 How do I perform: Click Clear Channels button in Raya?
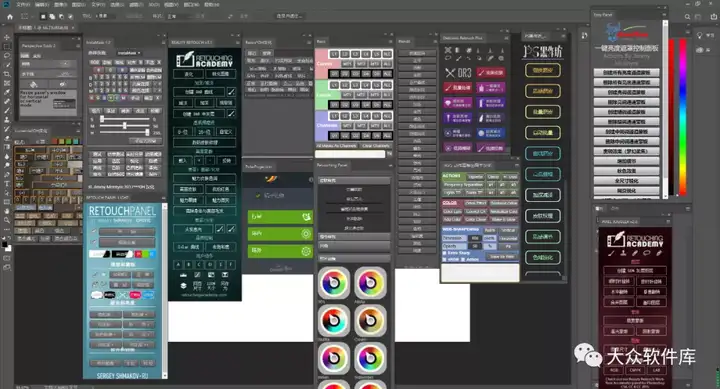point(376,146)
